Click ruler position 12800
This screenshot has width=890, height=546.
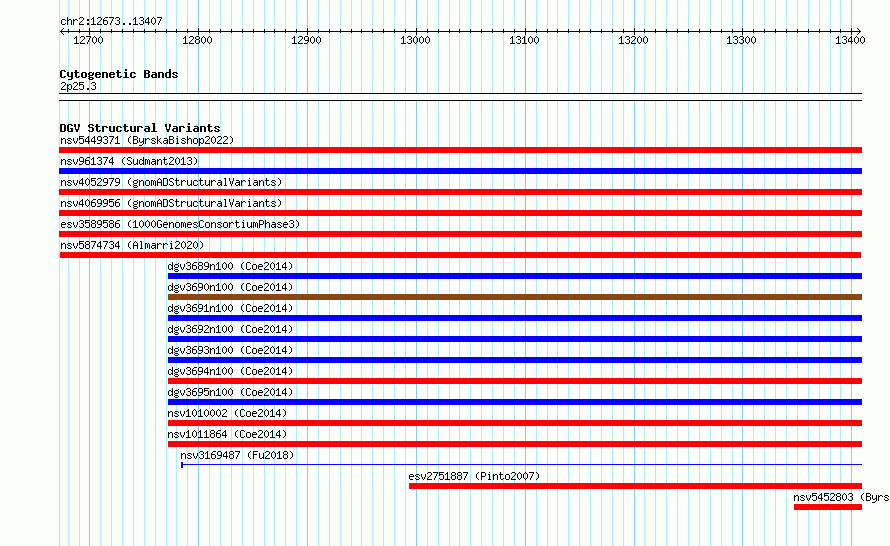[x=197, y=40]
